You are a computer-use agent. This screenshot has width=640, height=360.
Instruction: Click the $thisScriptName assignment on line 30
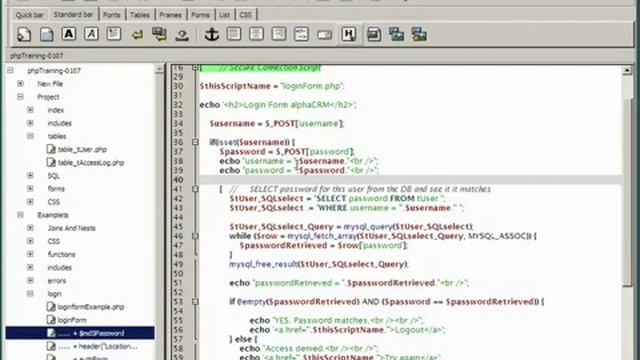tap(272, 86)
